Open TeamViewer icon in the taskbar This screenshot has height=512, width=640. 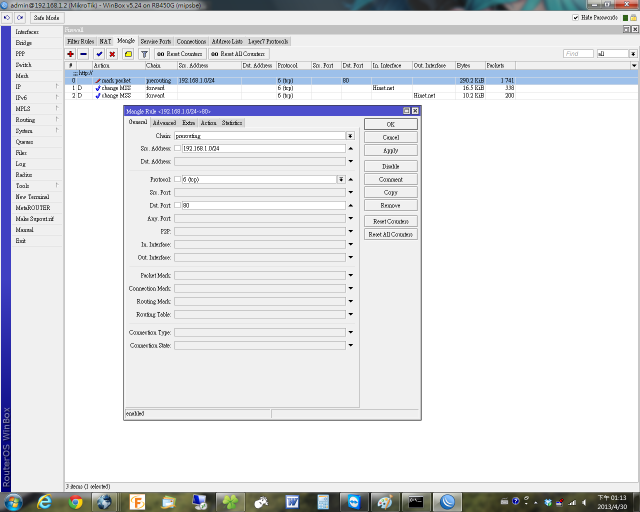[x=354, y=502]
